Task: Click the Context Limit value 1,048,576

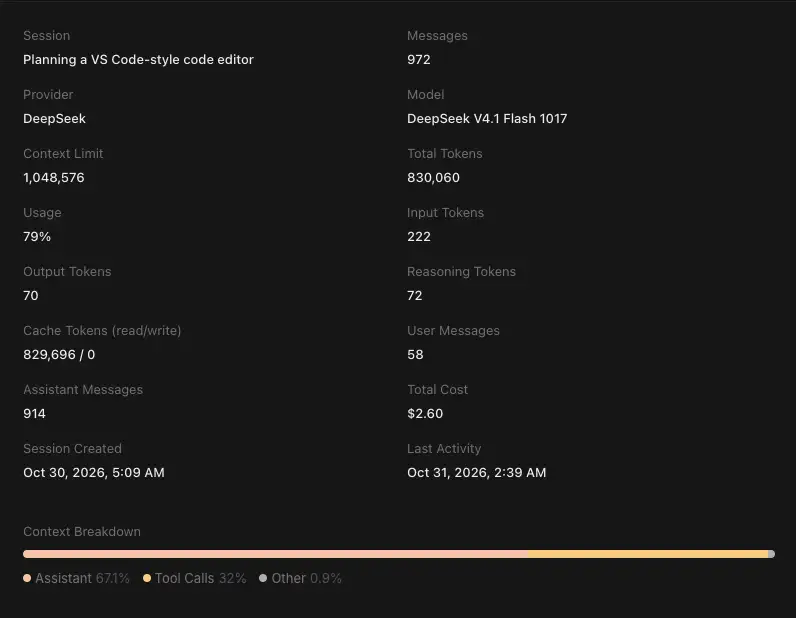Action: coord(54,177)
